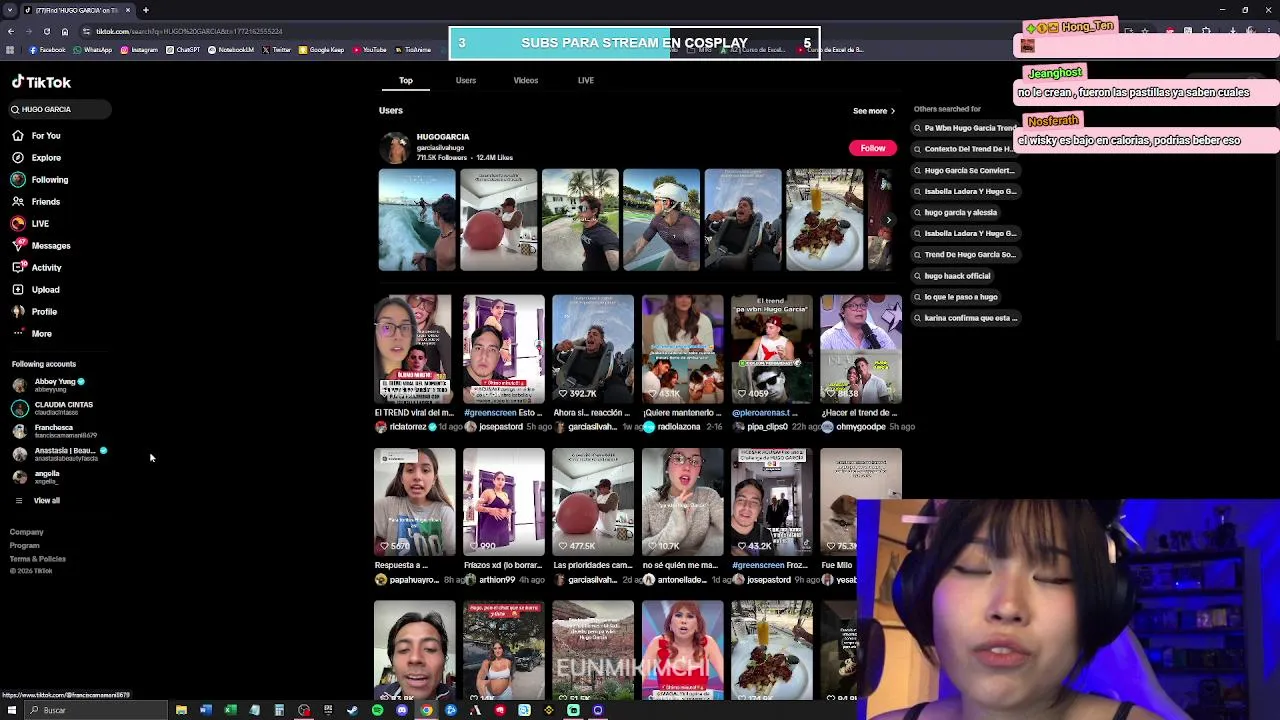1280x720 pixels.
Task: Open the steak plate carousel thumbnail
Action: coord(824,220)
